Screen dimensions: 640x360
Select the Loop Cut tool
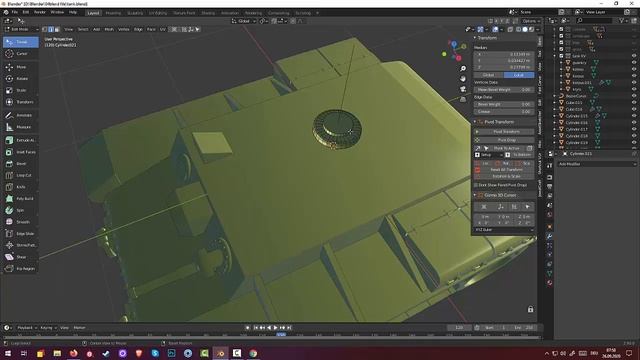pyautogui.click(x=20, y=176)
